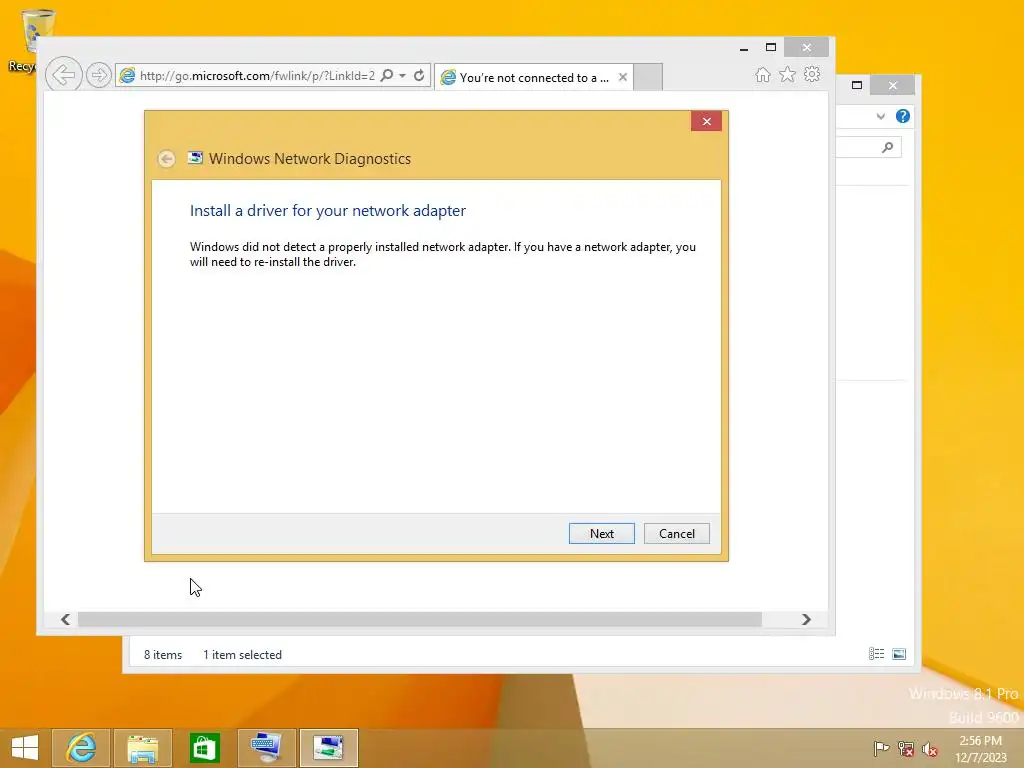Open the Action Center flag in system tray

pos(881,749)
